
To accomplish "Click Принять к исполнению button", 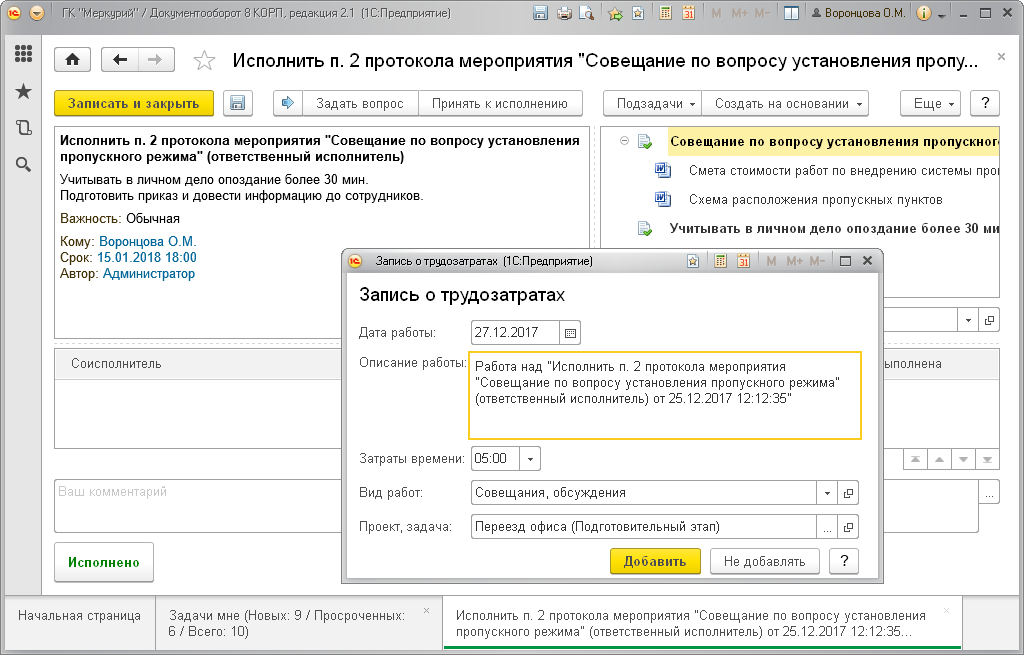I will click(x=500, y=103).
